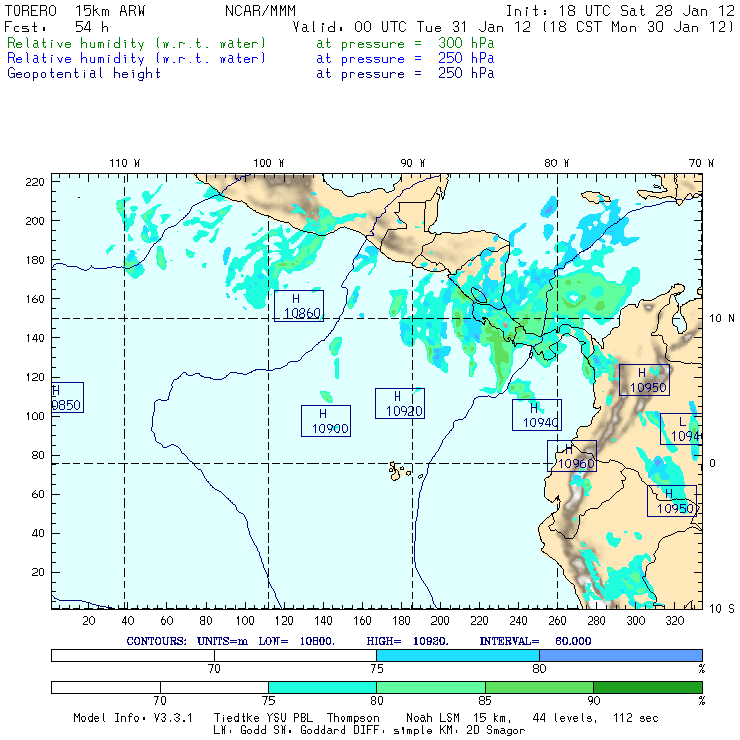Click the light green 80–85% segment of lower bar
This screenshot has height=740, width=740.
(431, 687)
